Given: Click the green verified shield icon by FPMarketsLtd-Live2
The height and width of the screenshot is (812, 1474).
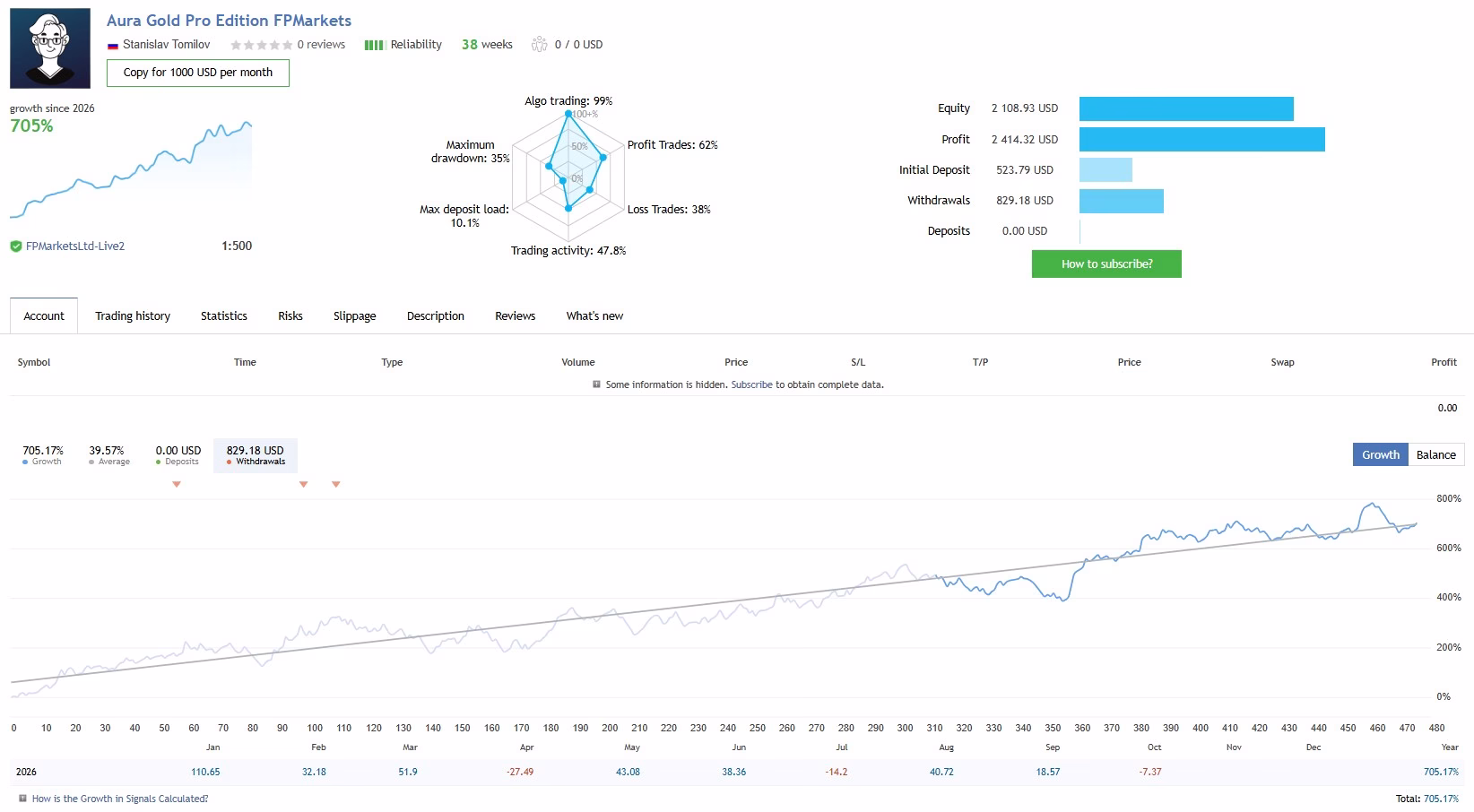Looking at the screenshot, I should pos(16,246).
